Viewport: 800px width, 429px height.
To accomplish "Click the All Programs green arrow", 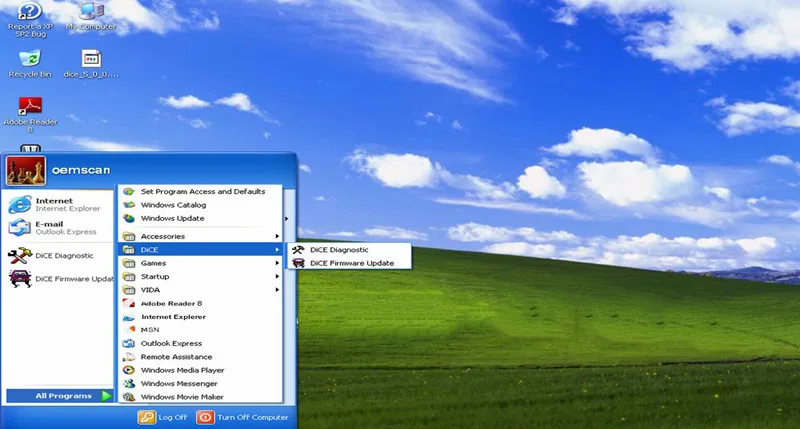I will coord(106,396).
